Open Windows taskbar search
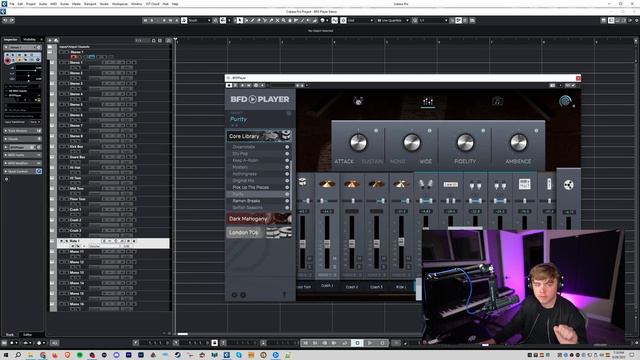 18,355
